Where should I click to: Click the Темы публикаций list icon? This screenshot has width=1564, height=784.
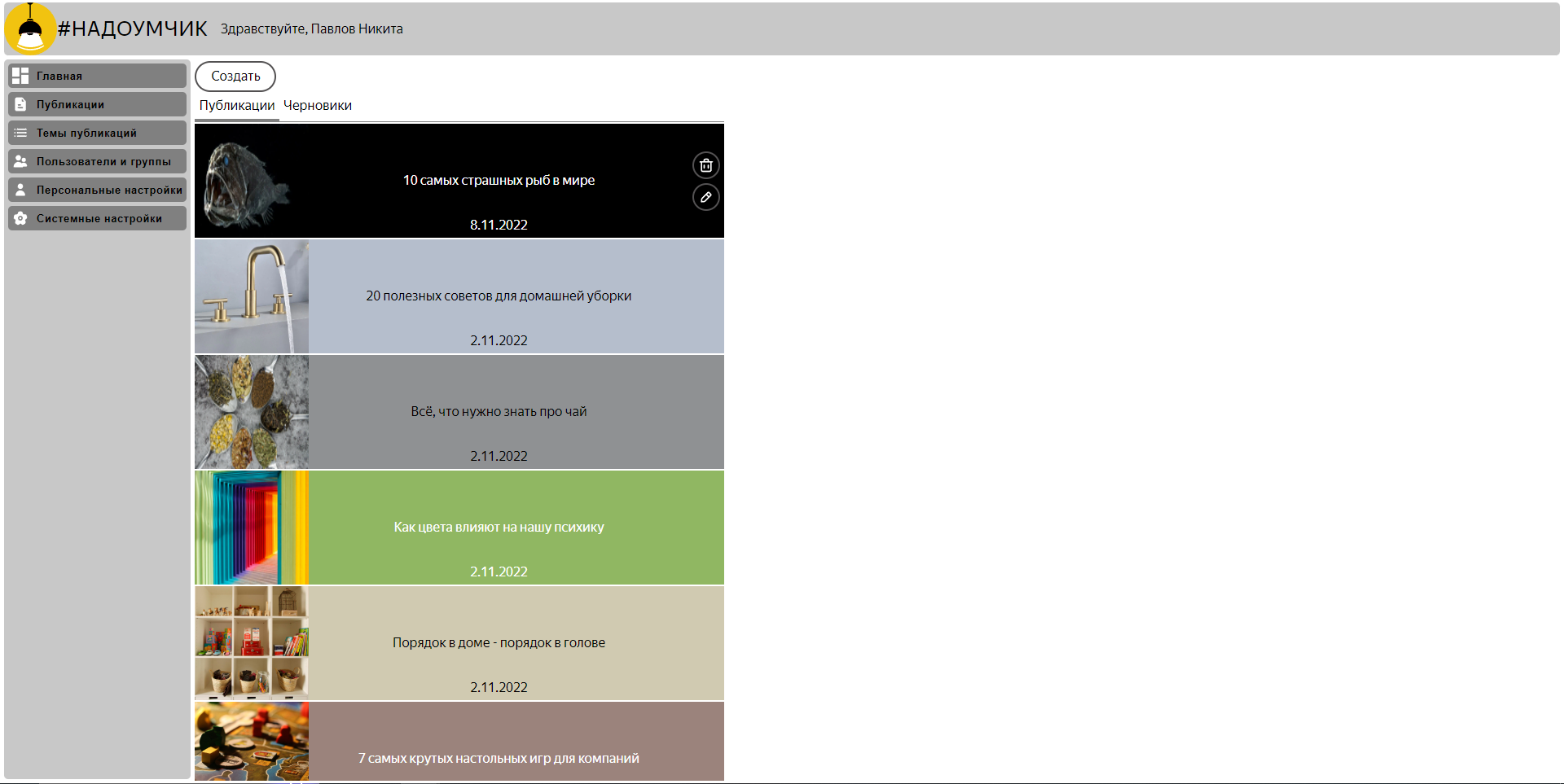20,133
